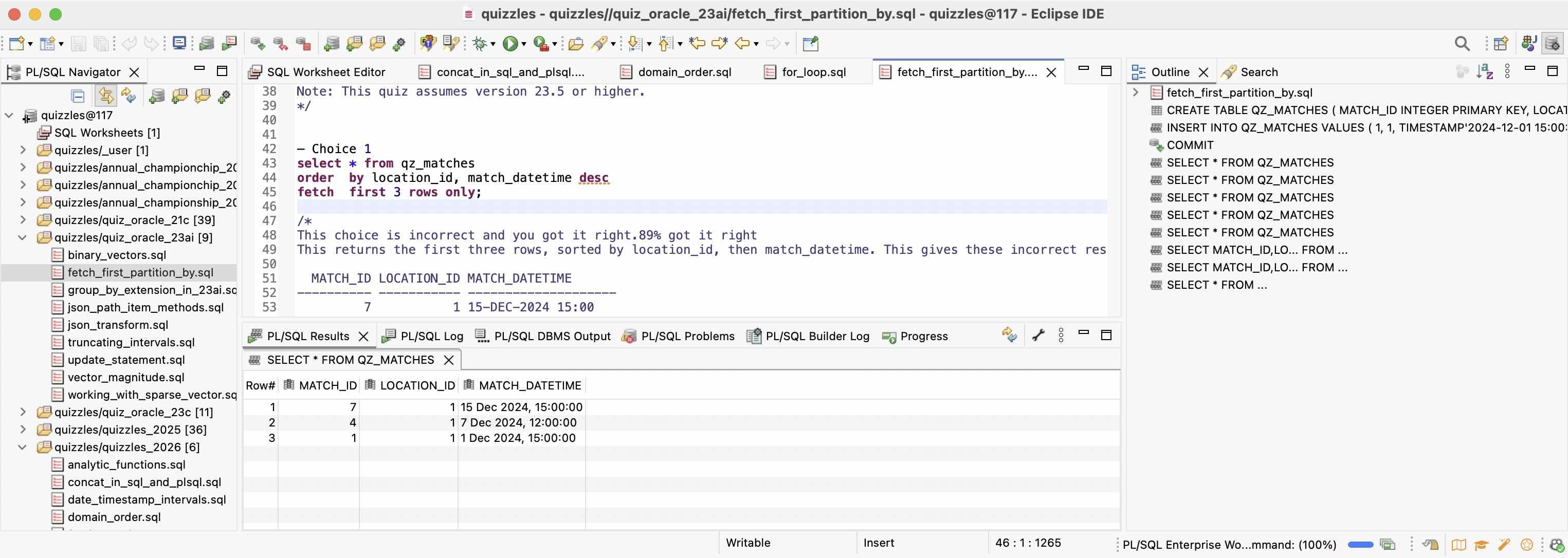Open the Search icon in the top-right toolbar
This screenshot has height=558, width=1568.
[1462, 43]
